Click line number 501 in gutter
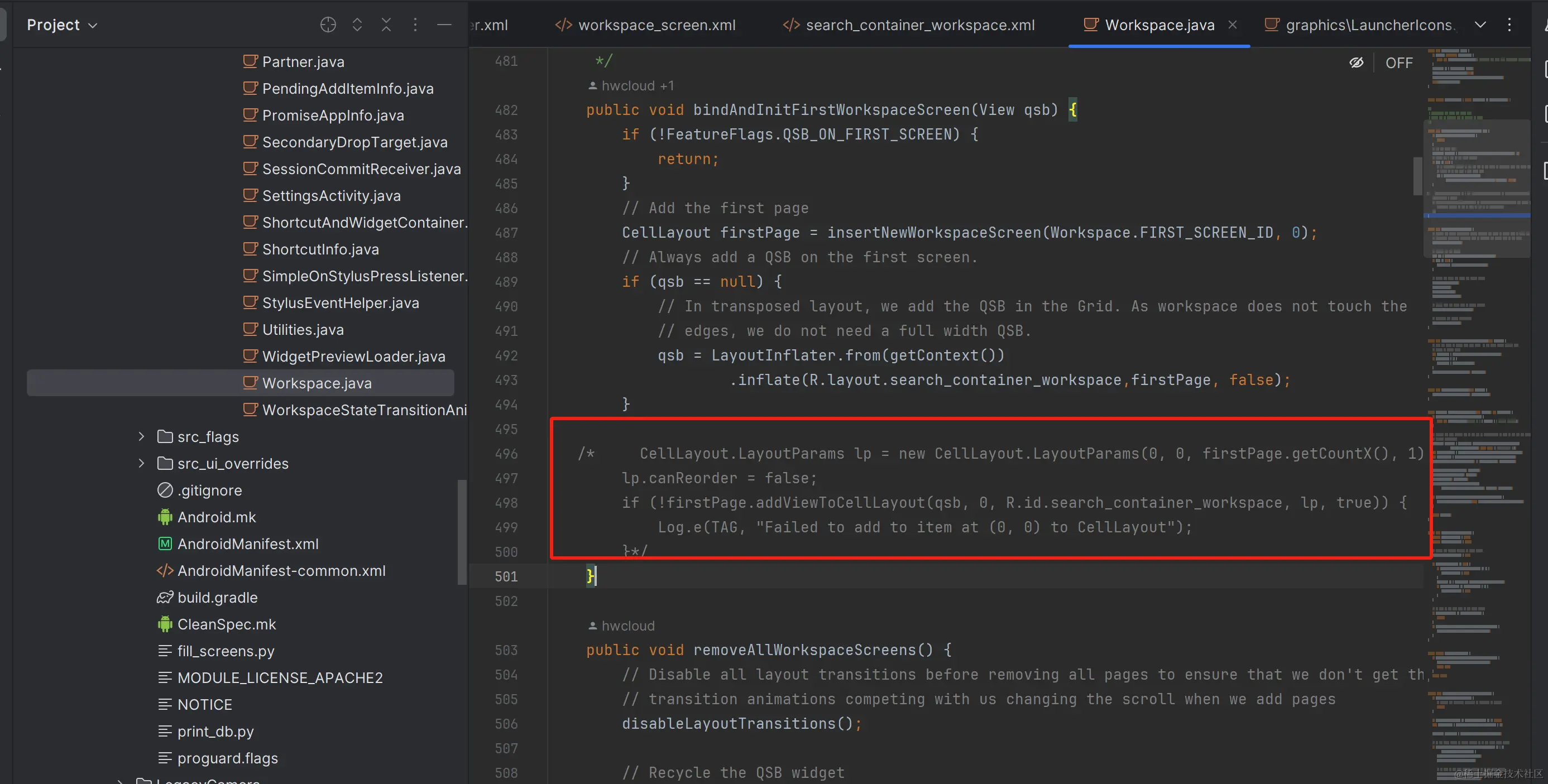This screenshot has width=1548, height=784. 506,576
